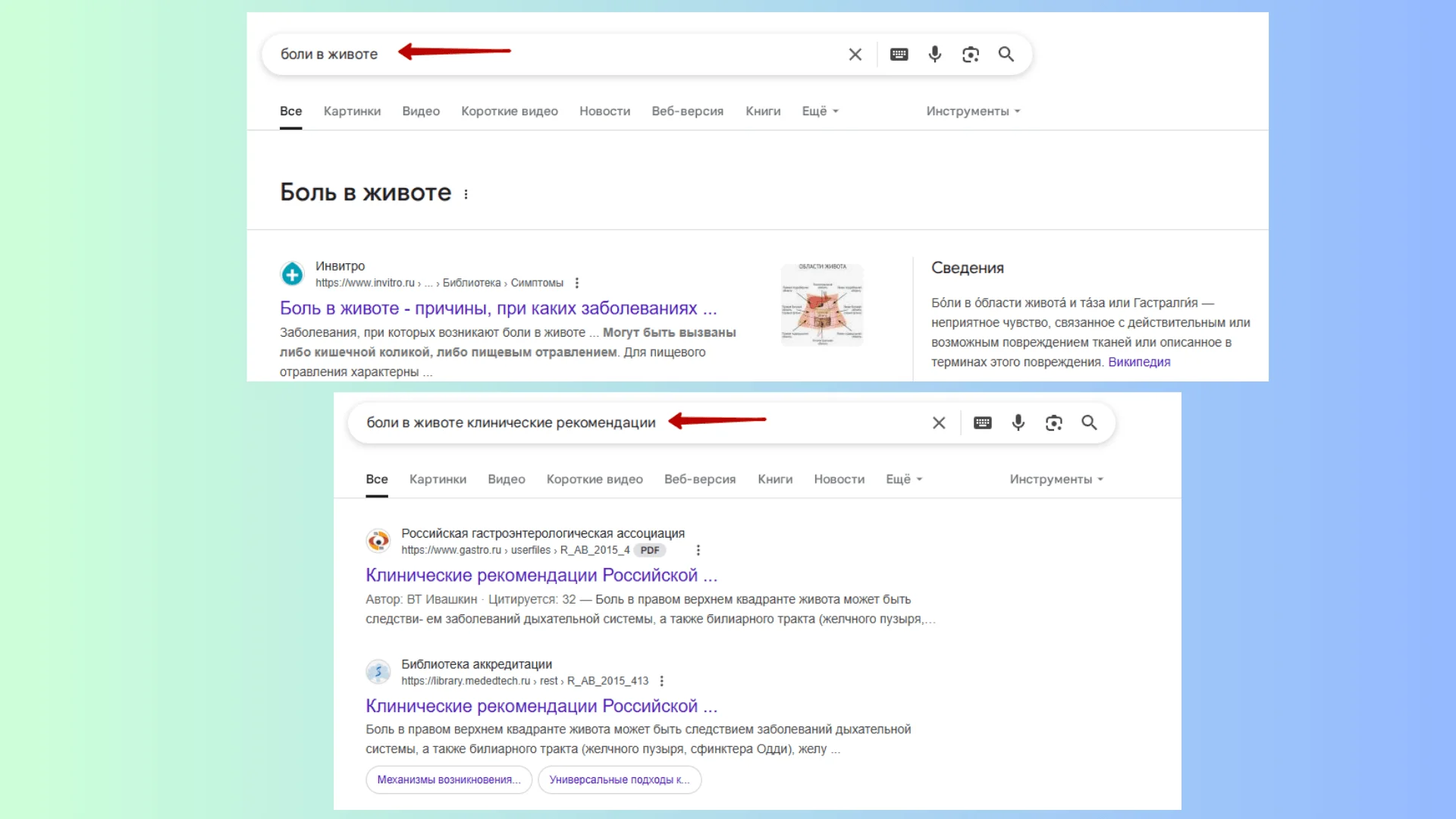This screenshot has height=819, width=1456.
Task: Switch to the Новости tab in the bottom results
Action: pos(839,479)
